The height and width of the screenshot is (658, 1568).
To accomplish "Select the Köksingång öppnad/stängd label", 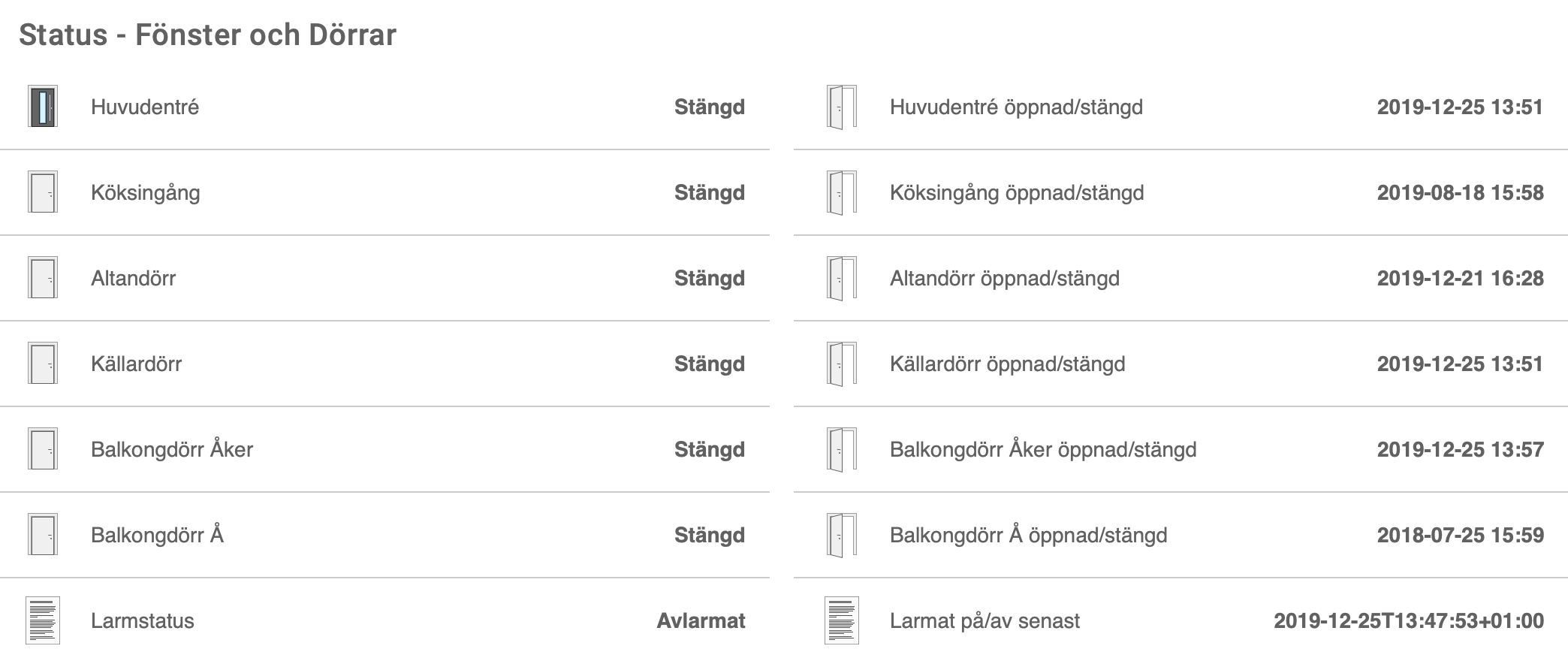I will [x=1017, y=193].
